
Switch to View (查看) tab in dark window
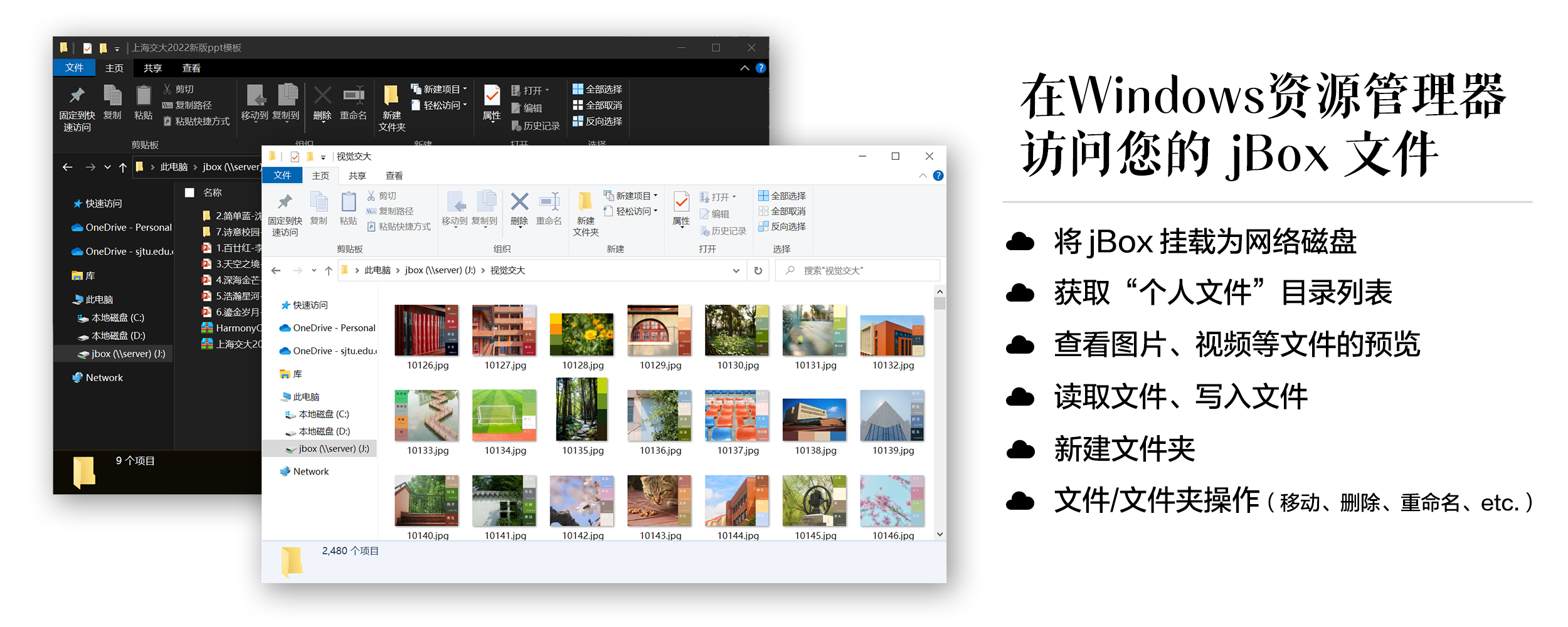coord(191,68)
